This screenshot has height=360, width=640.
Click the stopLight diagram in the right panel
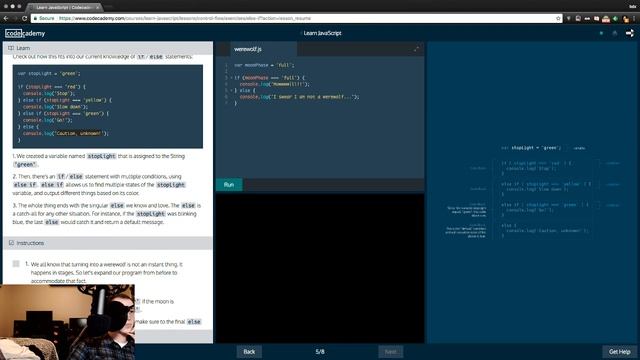[x=533, y=192]
